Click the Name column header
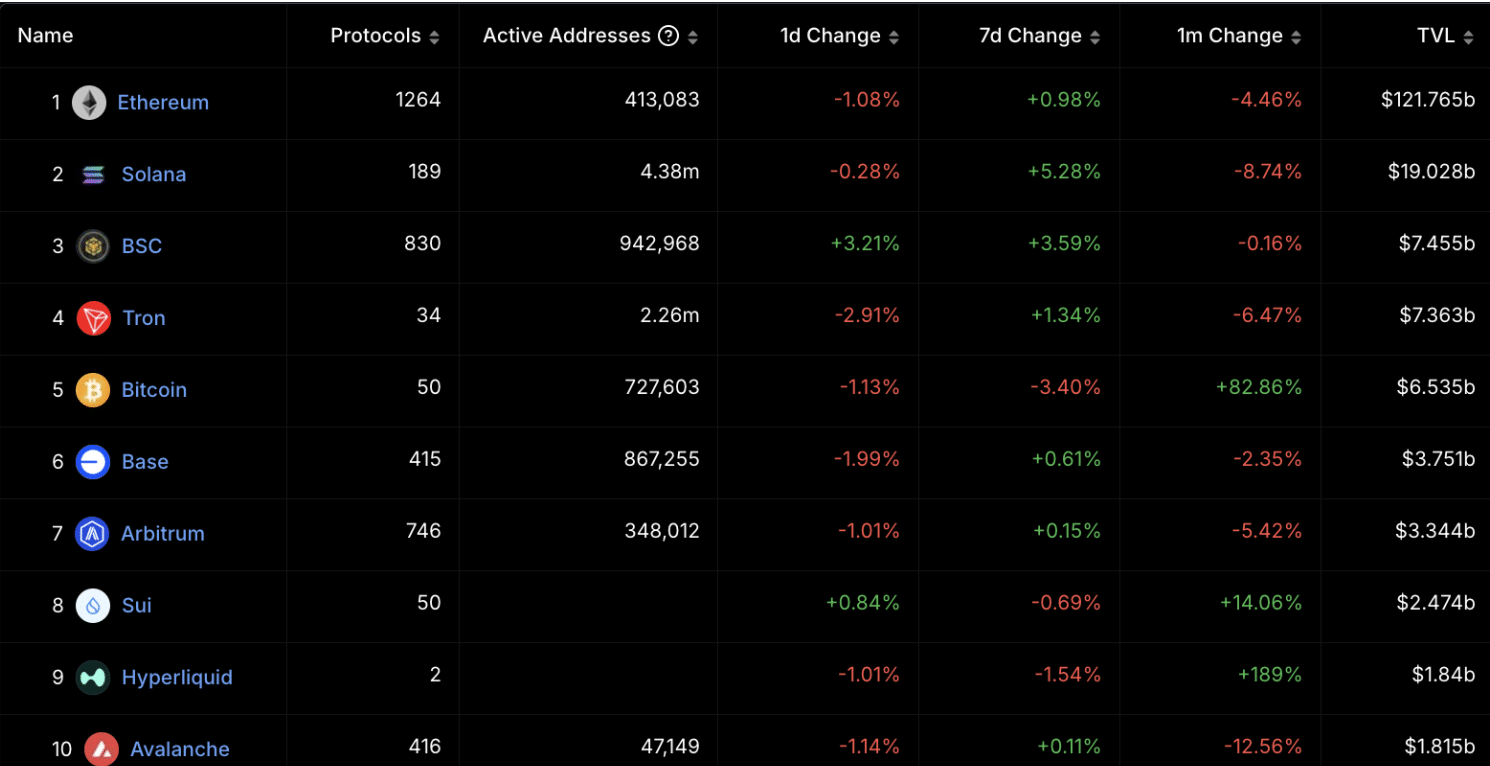The height and width of the screenshot is (766, 1490). point(46,35)
